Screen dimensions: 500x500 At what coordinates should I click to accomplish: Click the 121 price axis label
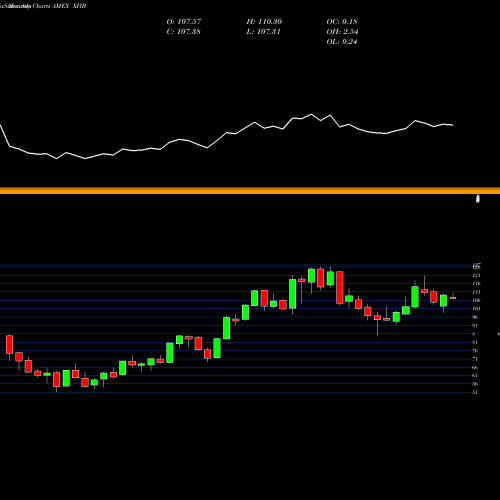[x=476, y=275]
